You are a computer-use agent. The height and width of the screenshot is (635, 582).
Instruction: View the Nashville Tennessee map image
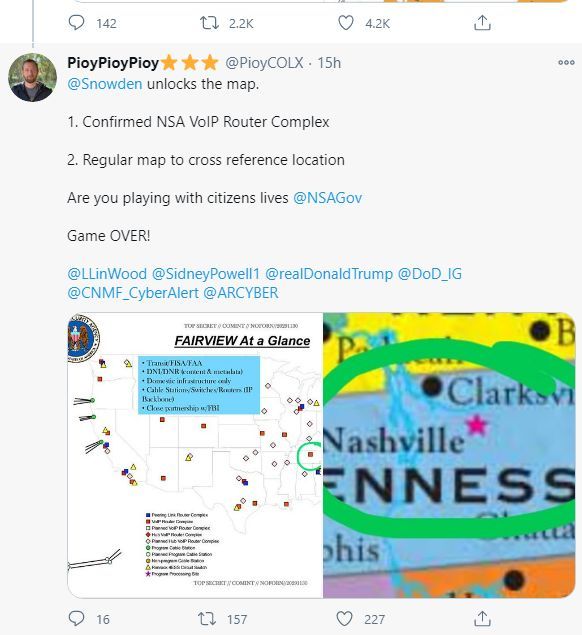pos(449,455)
